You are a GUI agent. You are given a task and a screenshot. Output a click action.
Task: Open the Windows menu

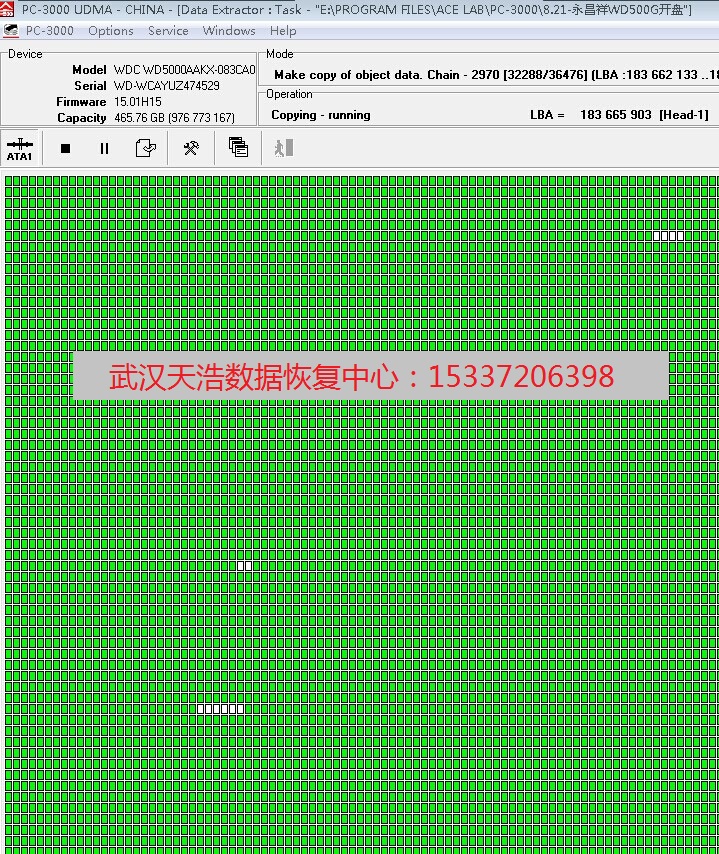coord(229,31)
